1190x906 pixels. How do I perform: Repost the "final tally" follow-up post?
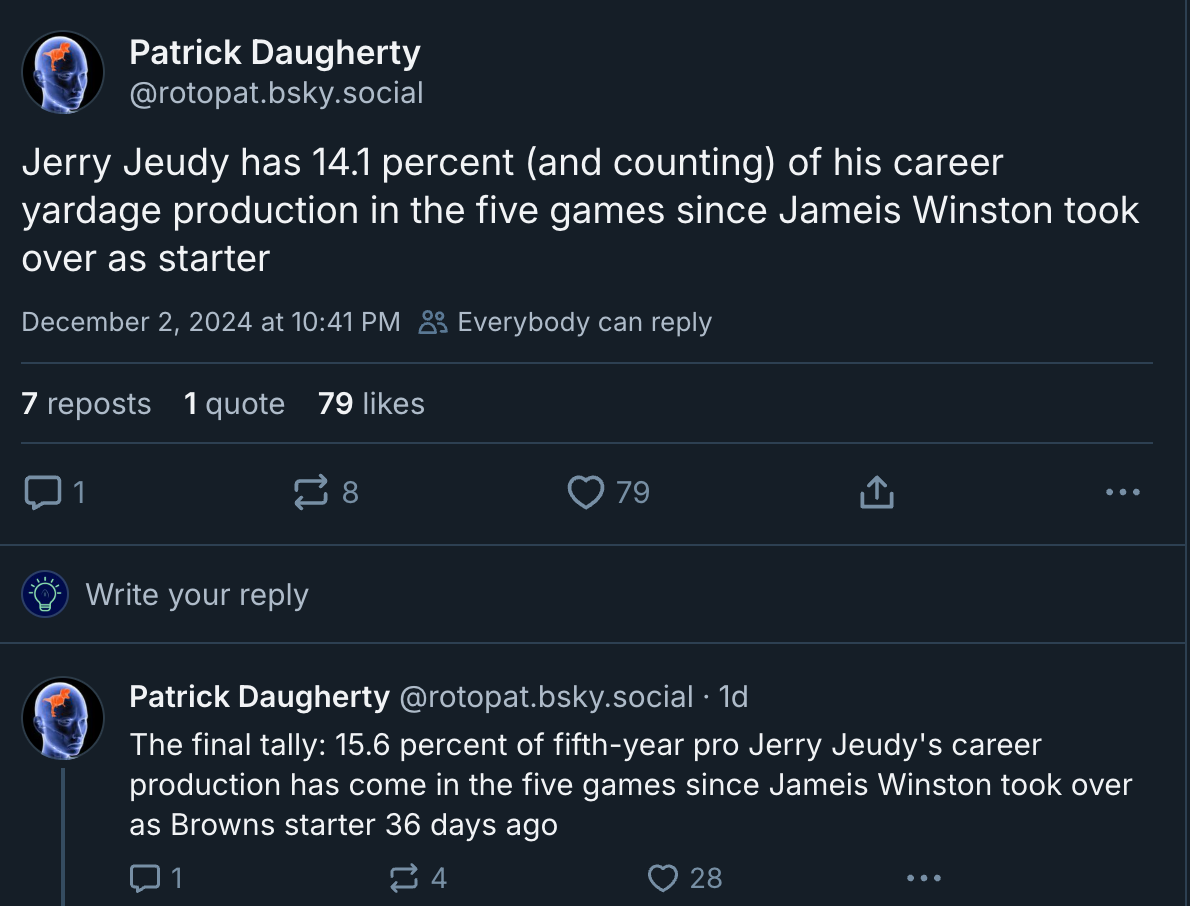pyautogui.click(x=403, y=878)
